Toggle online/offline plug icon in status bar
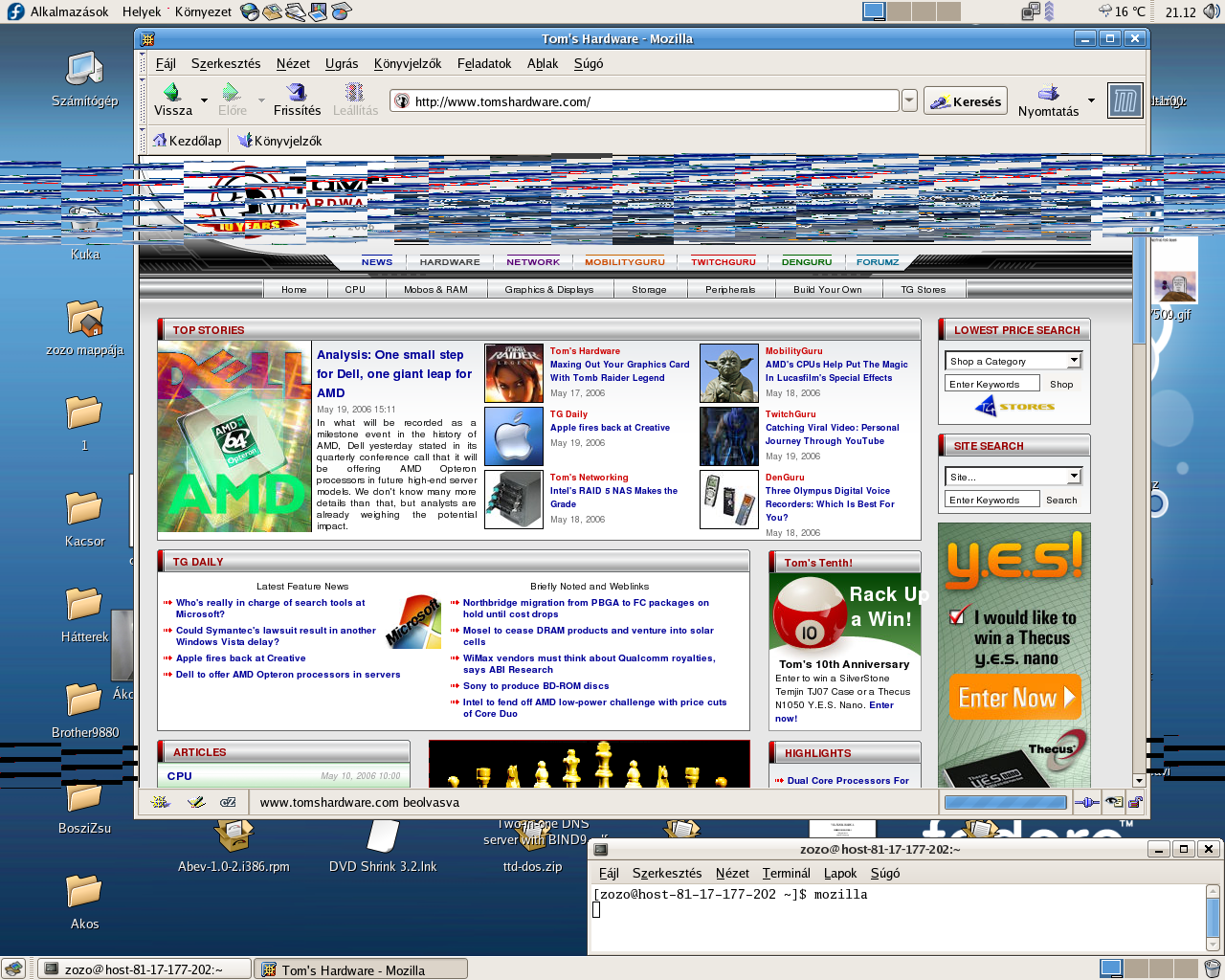 click(1086, 802)
